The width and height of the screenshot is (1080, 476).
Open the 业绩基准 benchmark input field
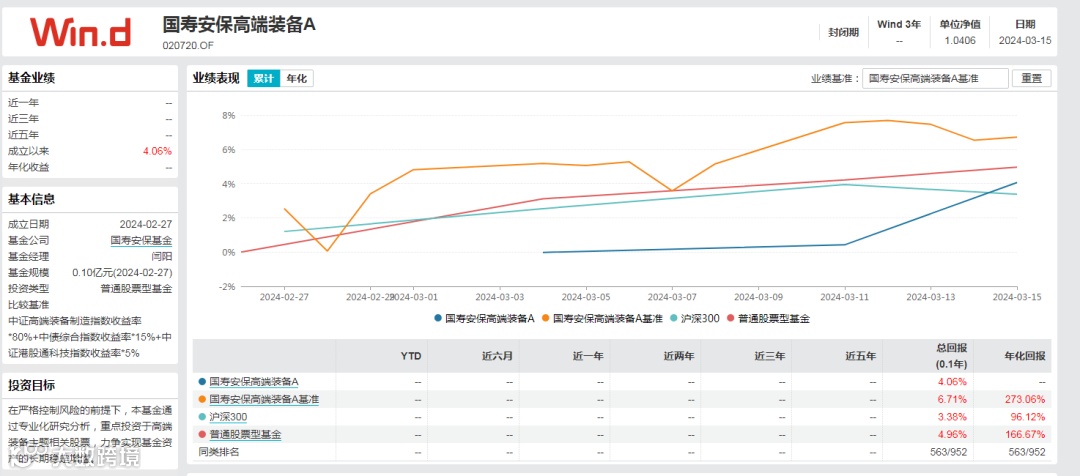pos(935,79)
